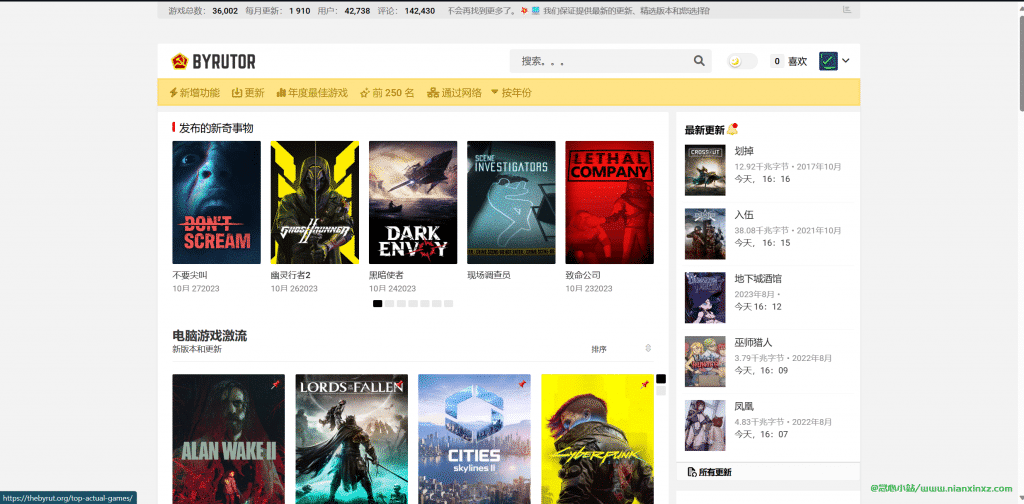This screenshot has height=504, width=1024.
Task: Open the 巫师猎人 update thumbnail
Action: 705,362
